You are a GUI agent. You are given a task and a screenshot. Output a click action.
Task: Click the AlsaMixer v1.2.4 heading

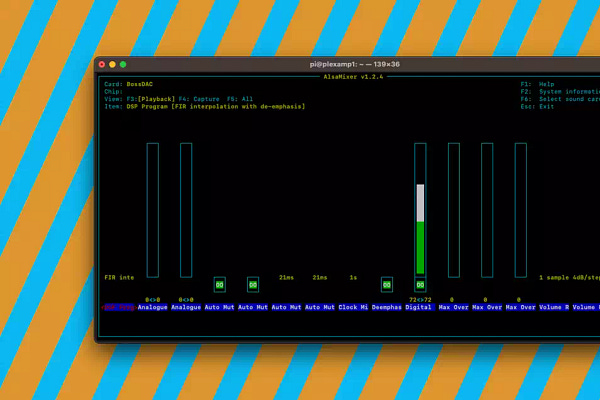pos(353,77)
